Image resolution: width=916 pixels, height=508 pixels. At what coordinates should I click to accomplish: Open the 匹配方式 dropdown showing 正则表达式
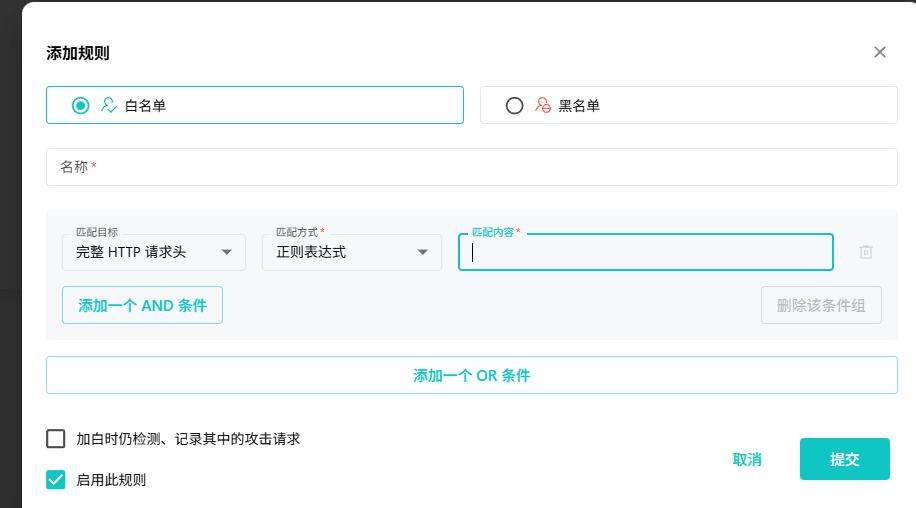338,252
